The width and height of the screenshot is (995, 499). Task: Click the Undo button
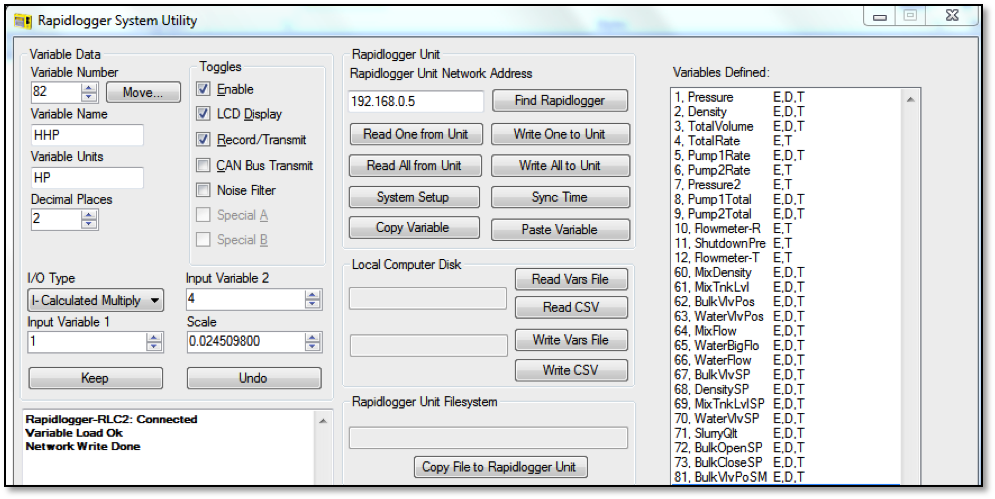[x=254, y=378]
